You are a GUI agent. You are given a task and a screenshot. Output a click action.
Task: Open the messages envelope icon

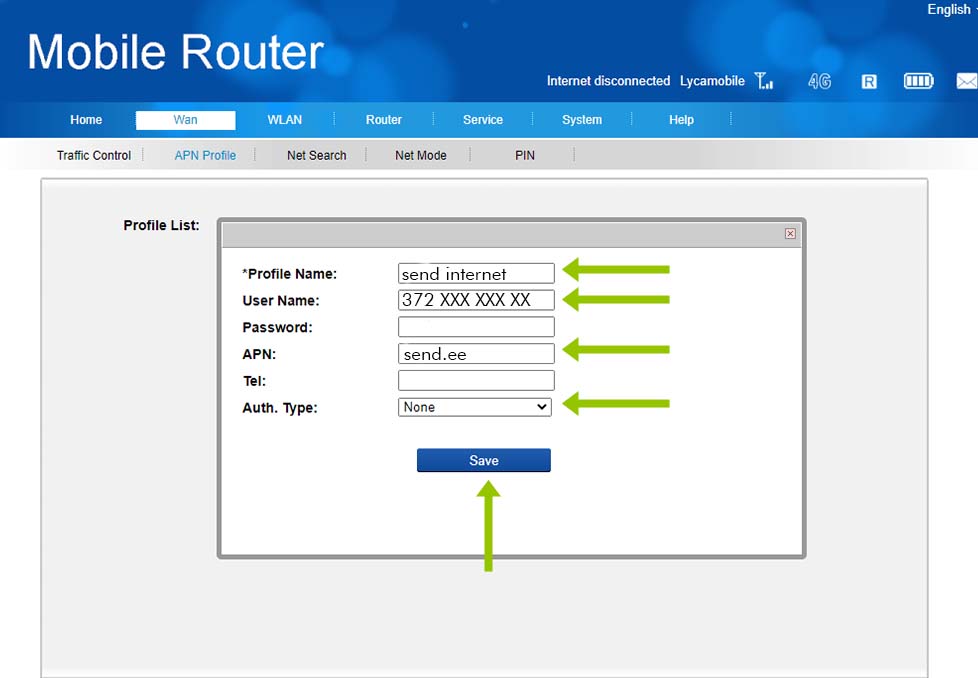coord(966,81)
